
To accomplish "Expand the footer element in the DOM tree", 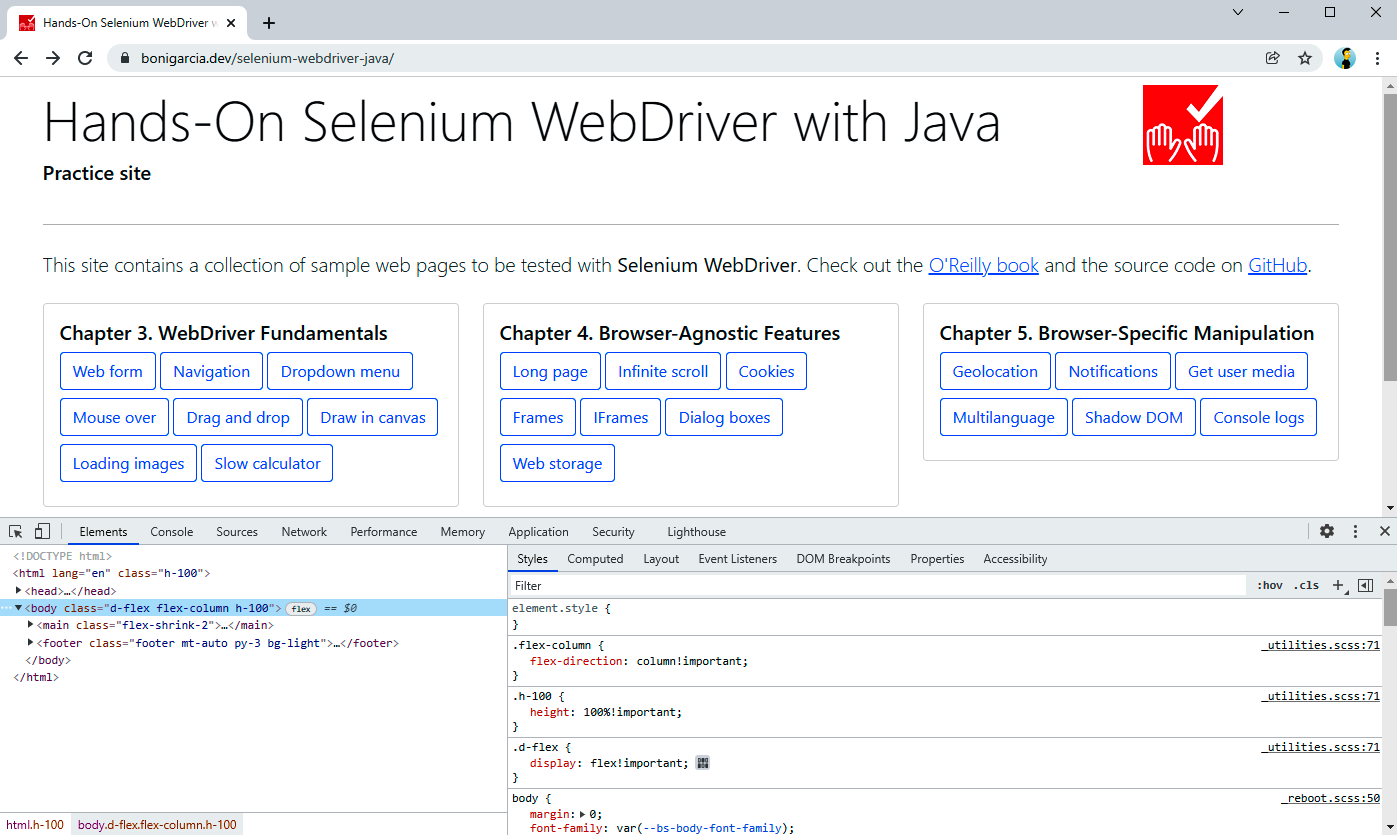I will [30, 642].
